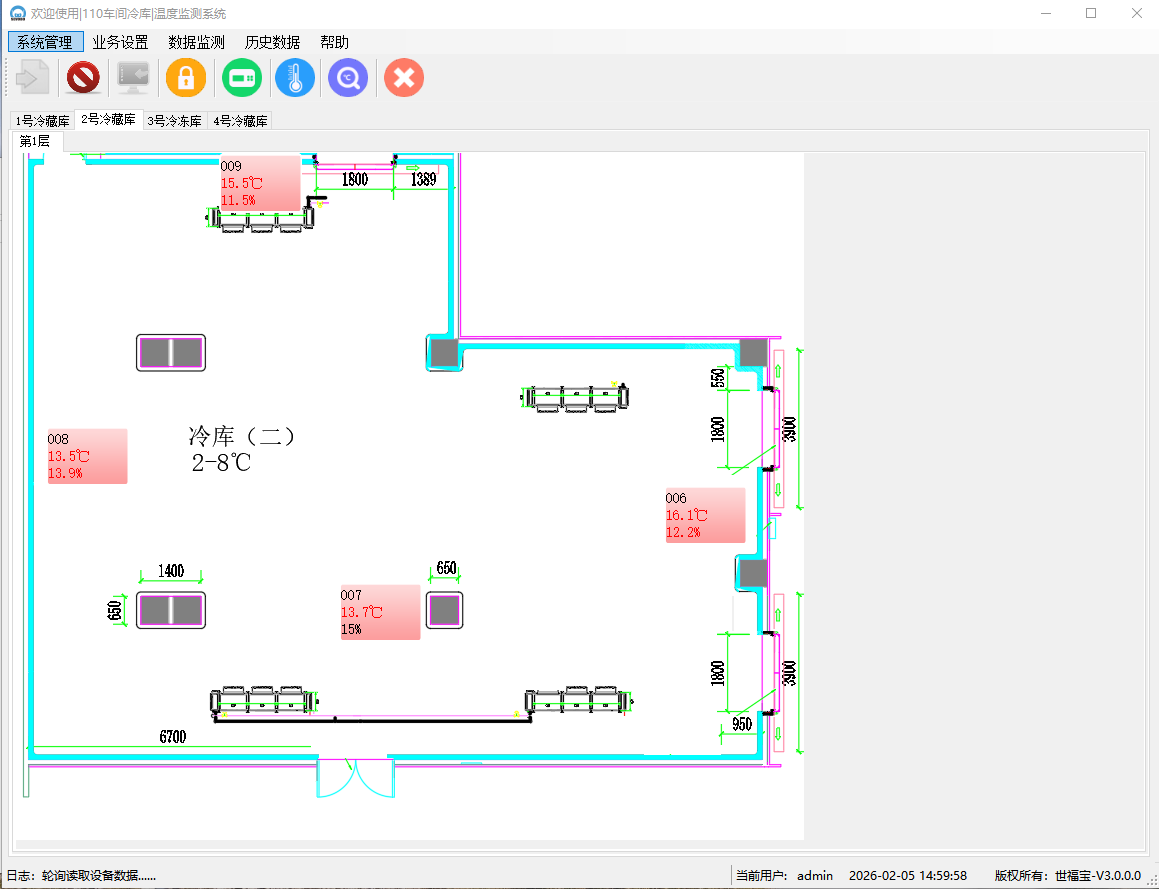This screenshot has height=889, width=1159.
Task: Open the purple temperature search icon
Action: click(x=348, y=77)
